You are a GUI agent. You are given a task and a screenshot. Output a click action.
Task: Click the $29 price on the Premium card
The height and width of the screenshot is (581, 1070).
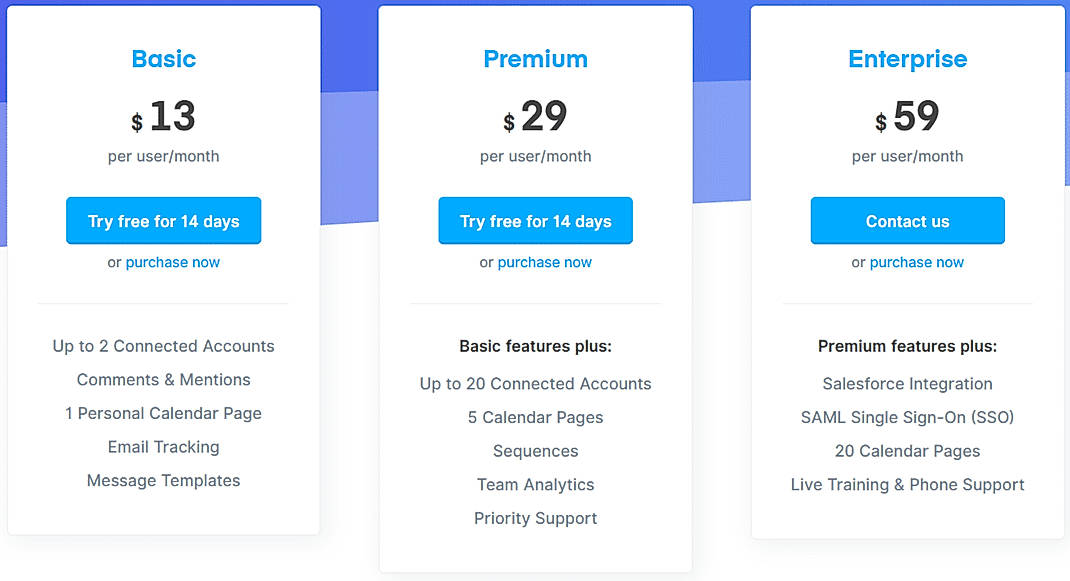coord(535,116)
